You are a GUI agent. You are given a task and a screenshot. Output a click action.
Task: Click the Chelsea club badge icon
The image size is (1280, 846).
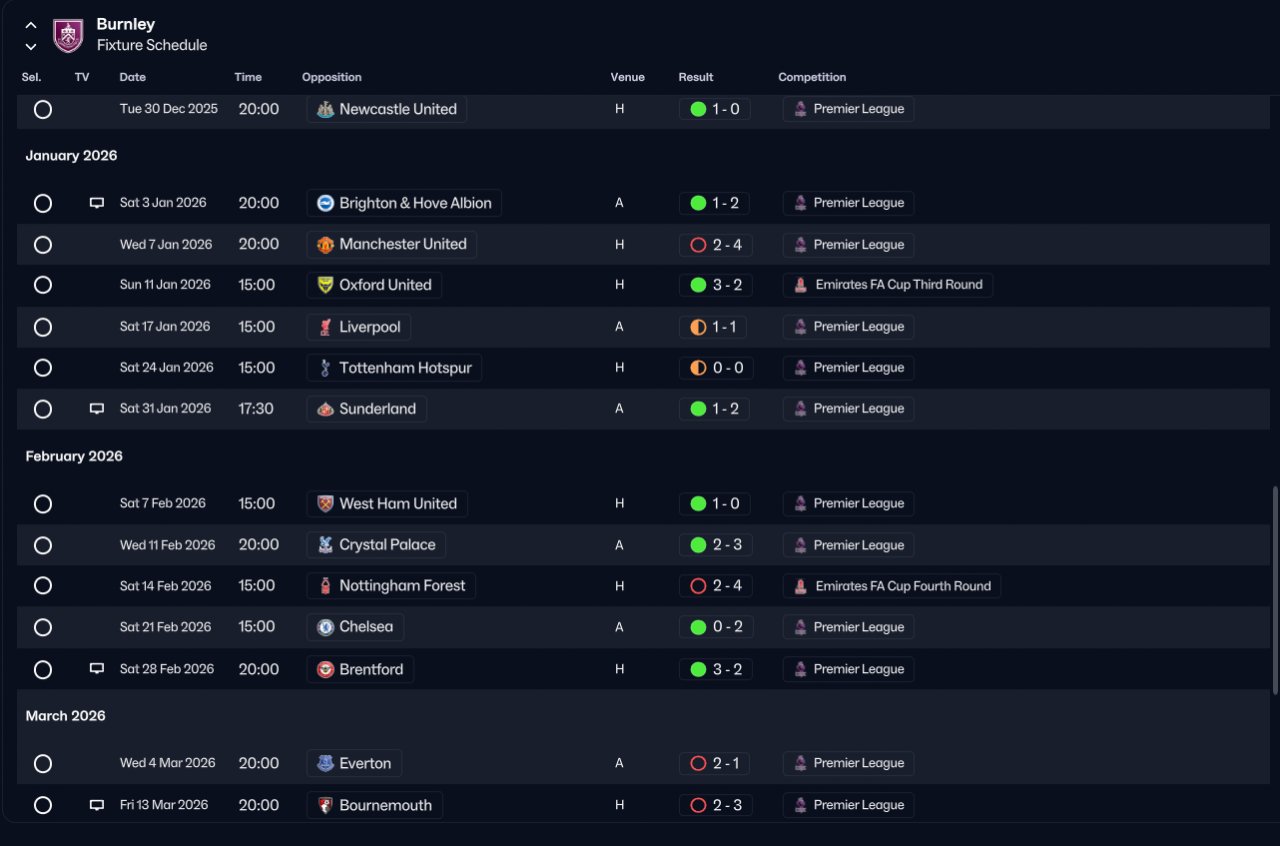[325, 627]
